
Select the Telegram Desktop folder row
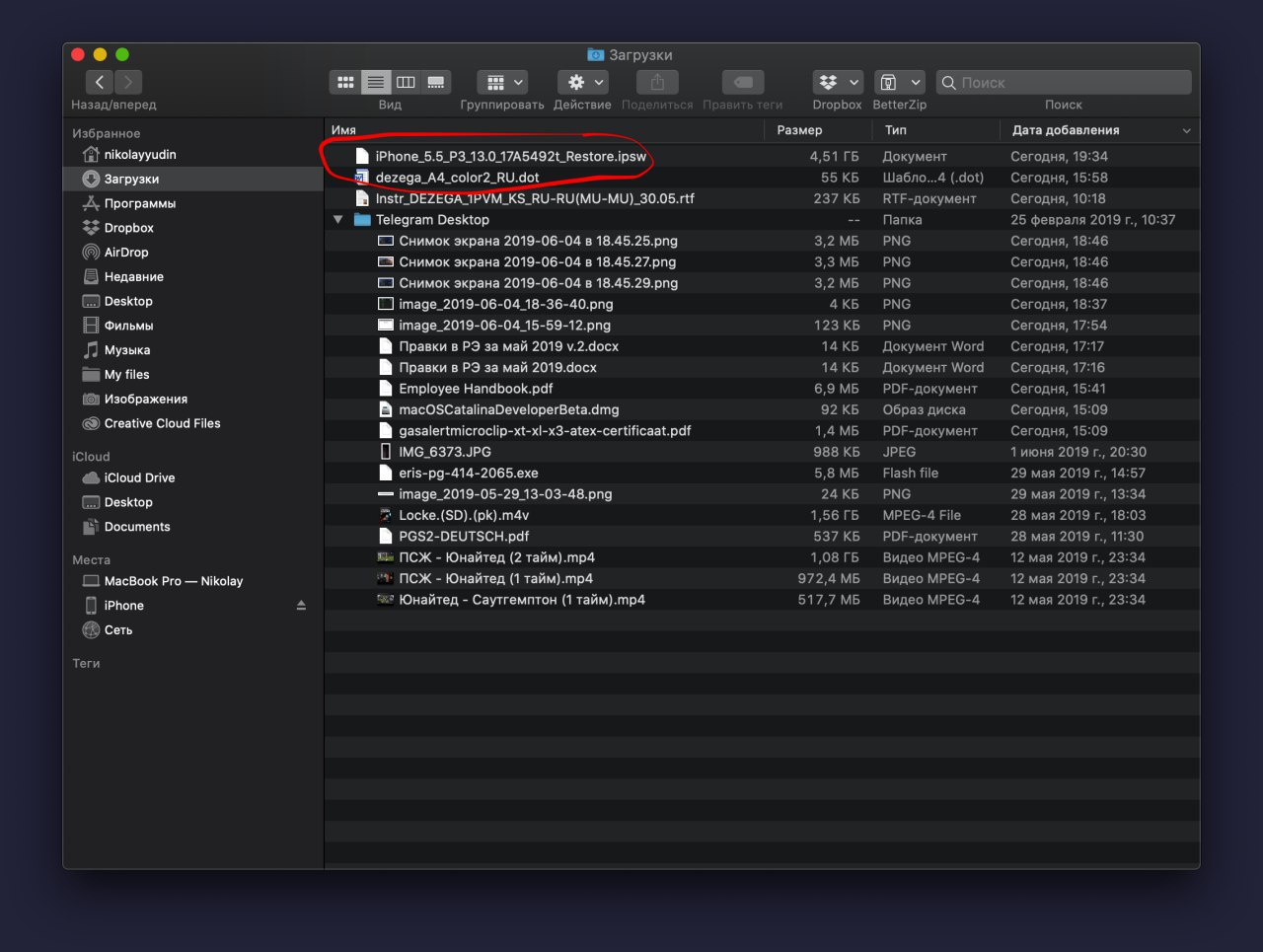762,219
